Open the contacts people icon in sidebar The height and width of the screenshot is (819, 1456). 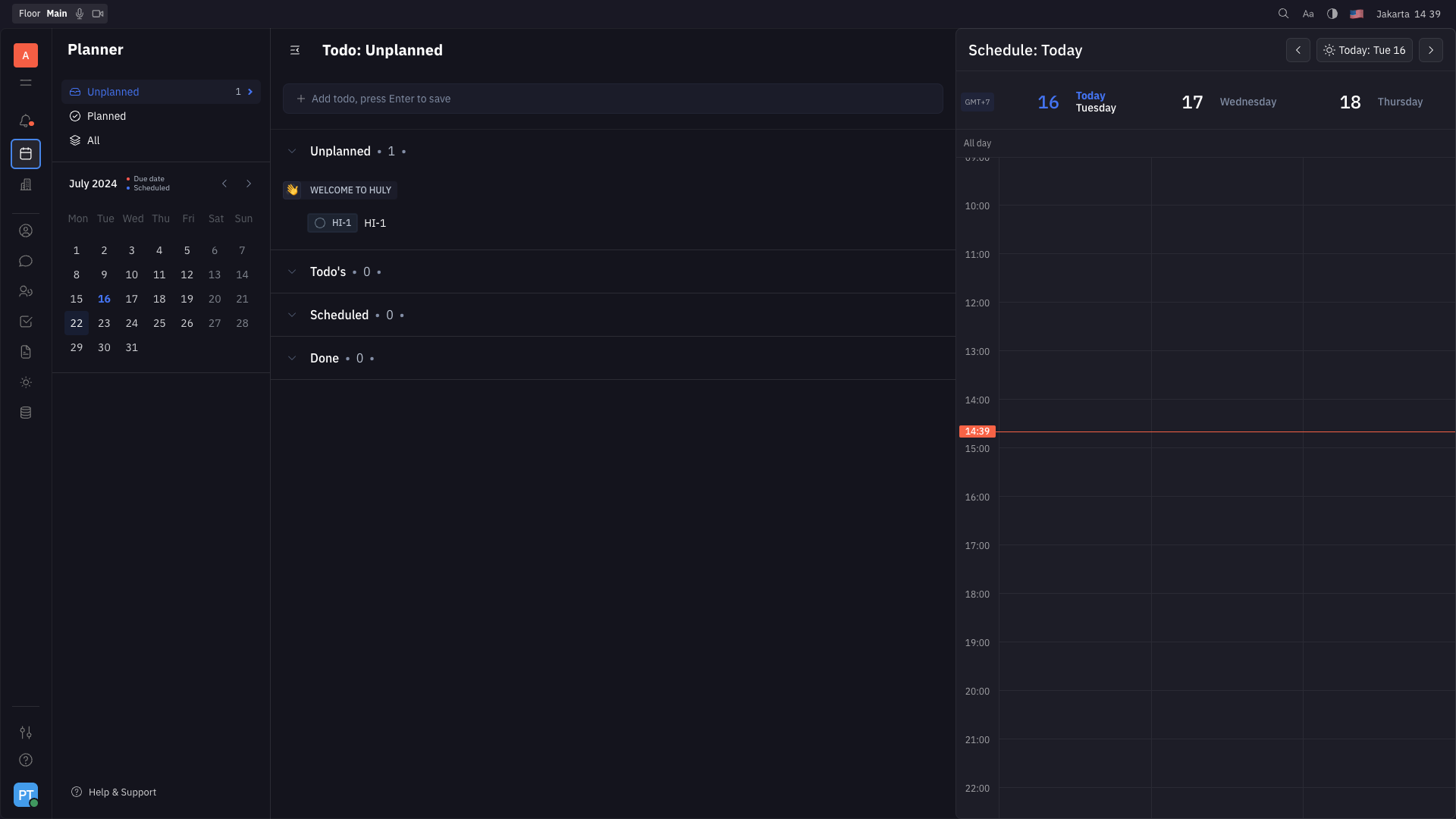pos(26,291)
